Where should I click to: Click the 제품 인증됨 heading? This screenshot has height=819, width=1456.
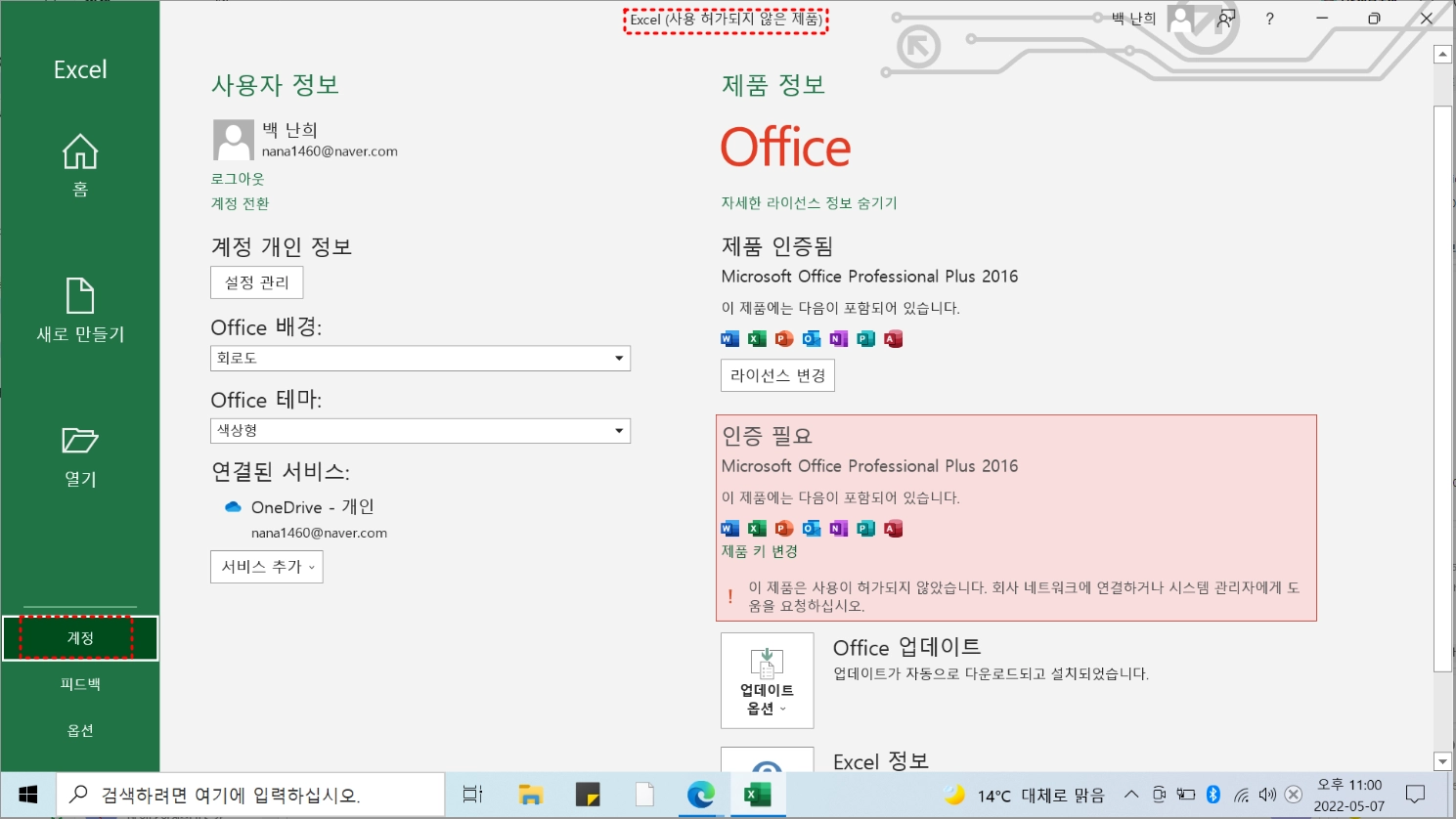point(777,246)
